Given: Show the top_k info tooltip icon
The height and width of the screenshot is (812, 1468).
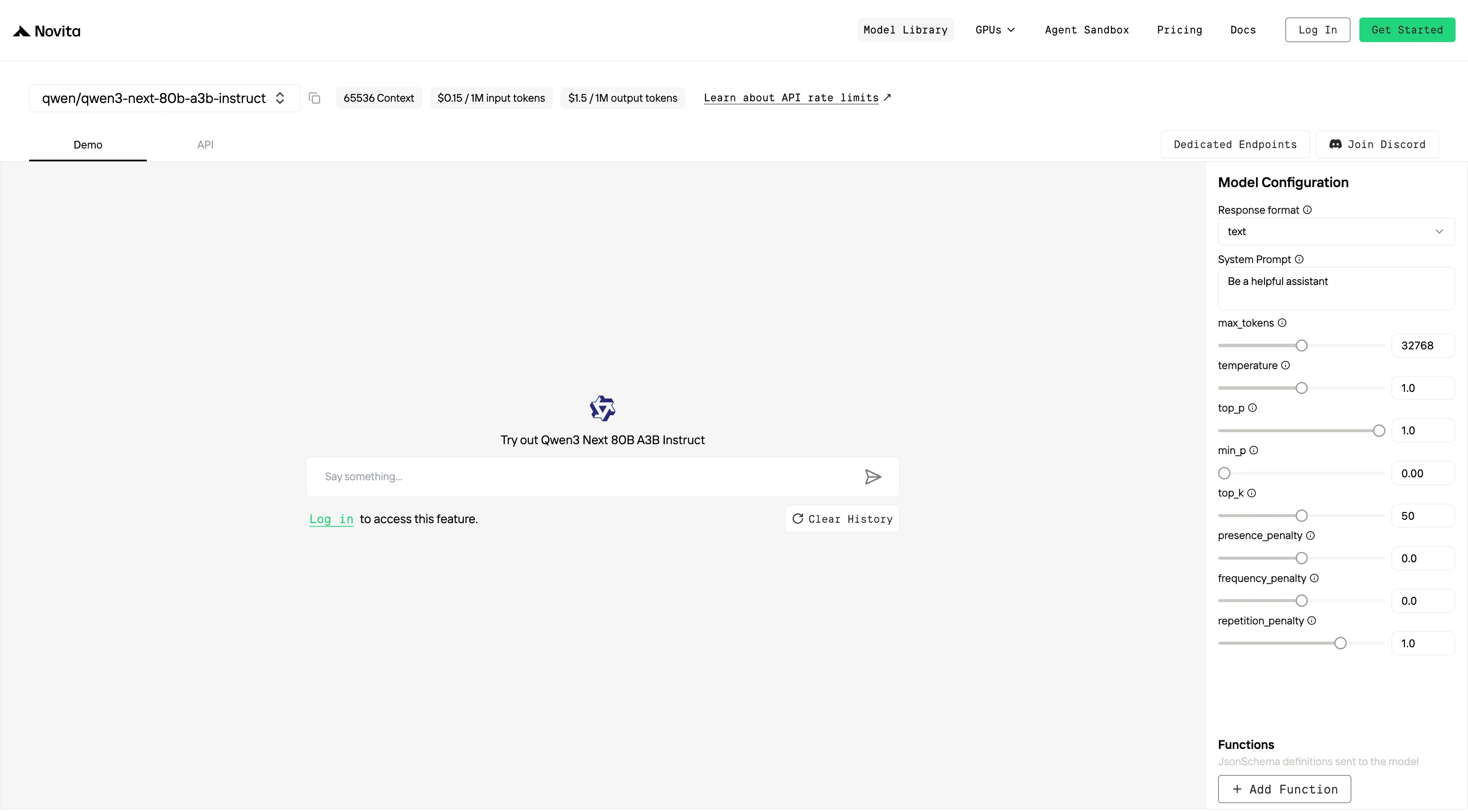Looking at the screenshot, I should click(x=1251, y=493).
